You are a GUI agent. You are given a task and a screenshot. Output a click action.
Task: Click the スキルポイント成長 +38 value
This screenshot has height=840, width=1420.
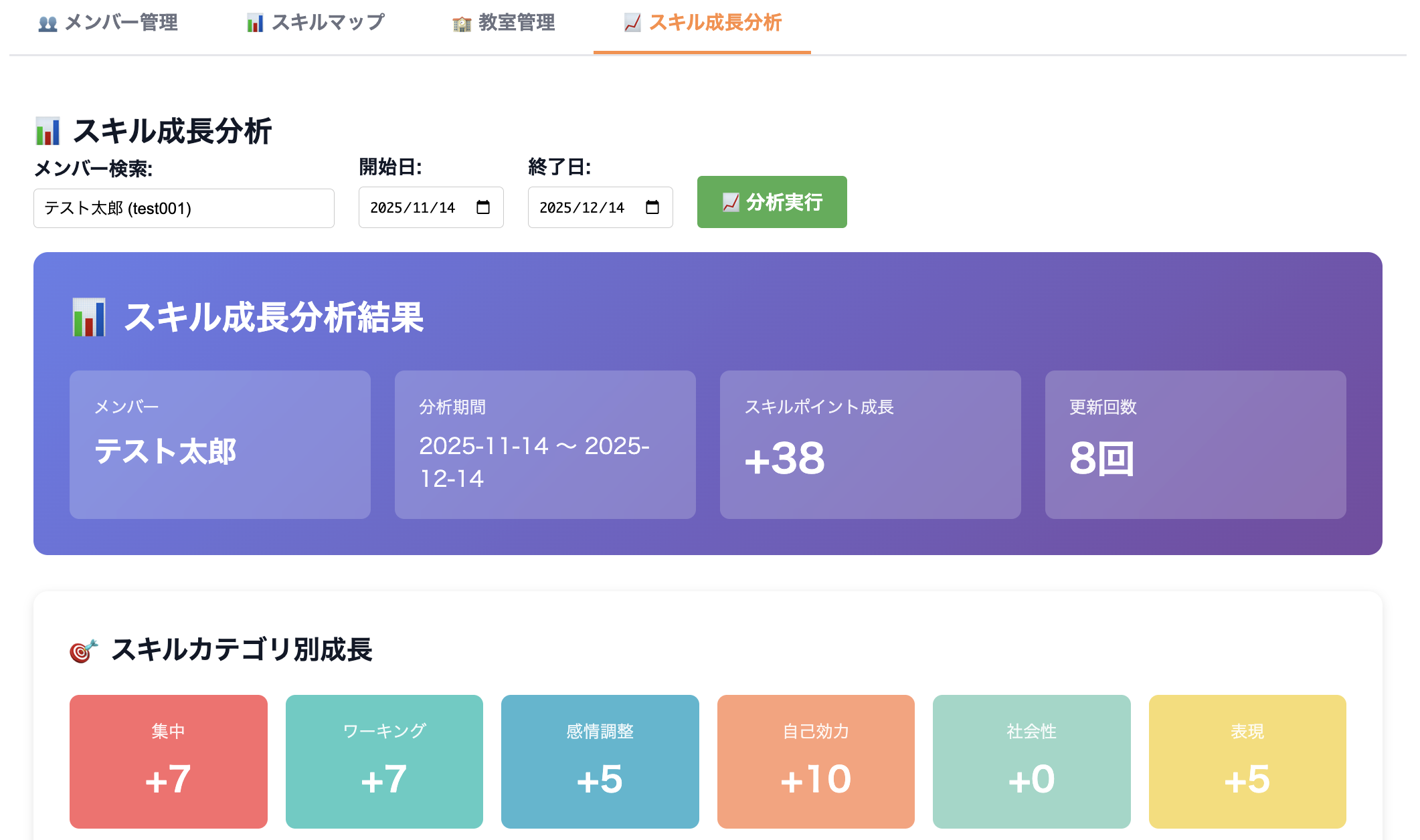tap(785, 459)
